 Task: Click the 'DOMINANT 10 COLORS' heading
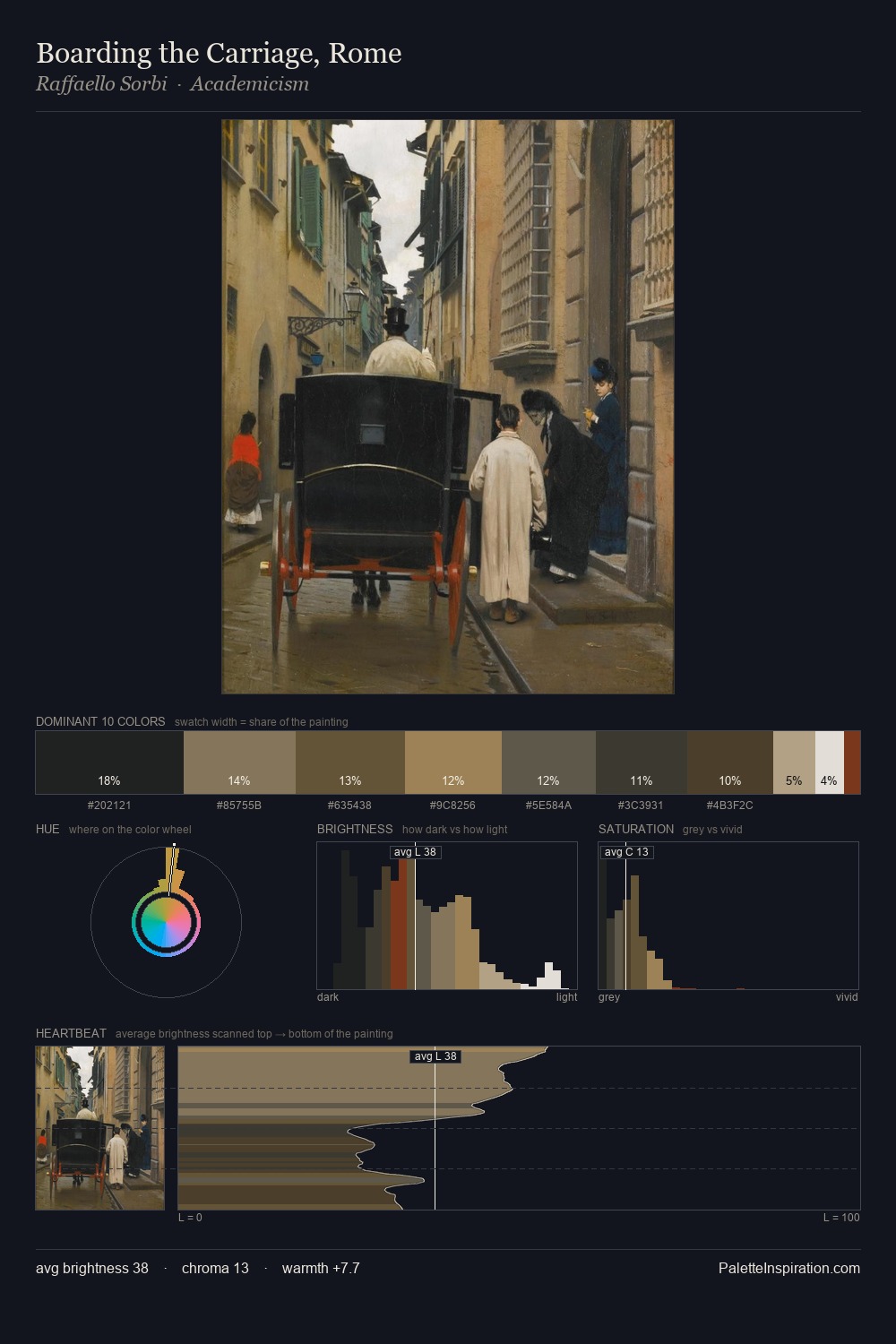(x=100, y=721)
